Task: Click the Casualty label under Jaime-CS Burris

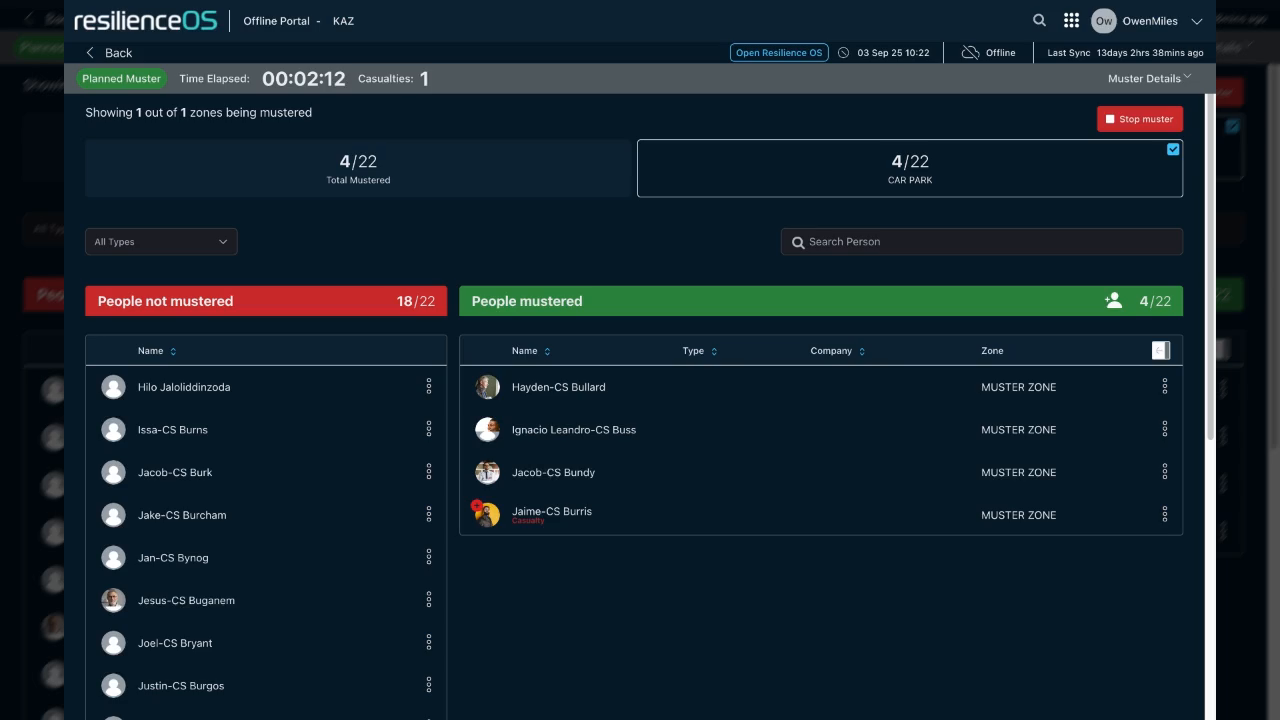Action: tap(528, 521)
